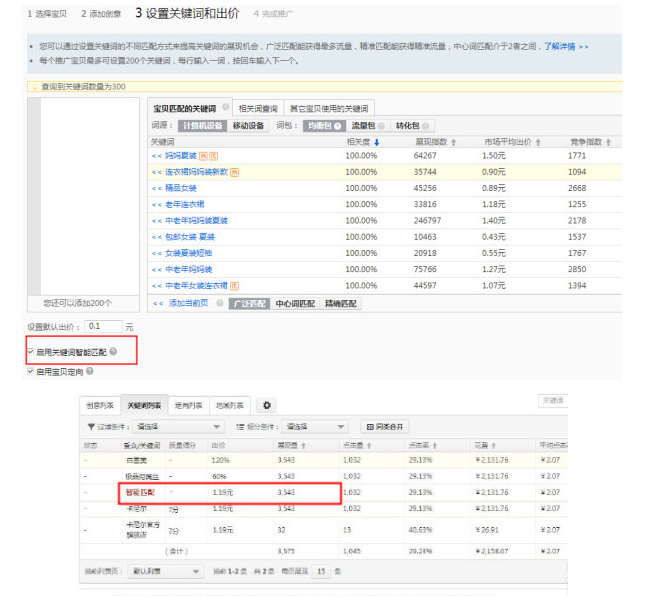Click the 同类合并 button

[386, 426]
